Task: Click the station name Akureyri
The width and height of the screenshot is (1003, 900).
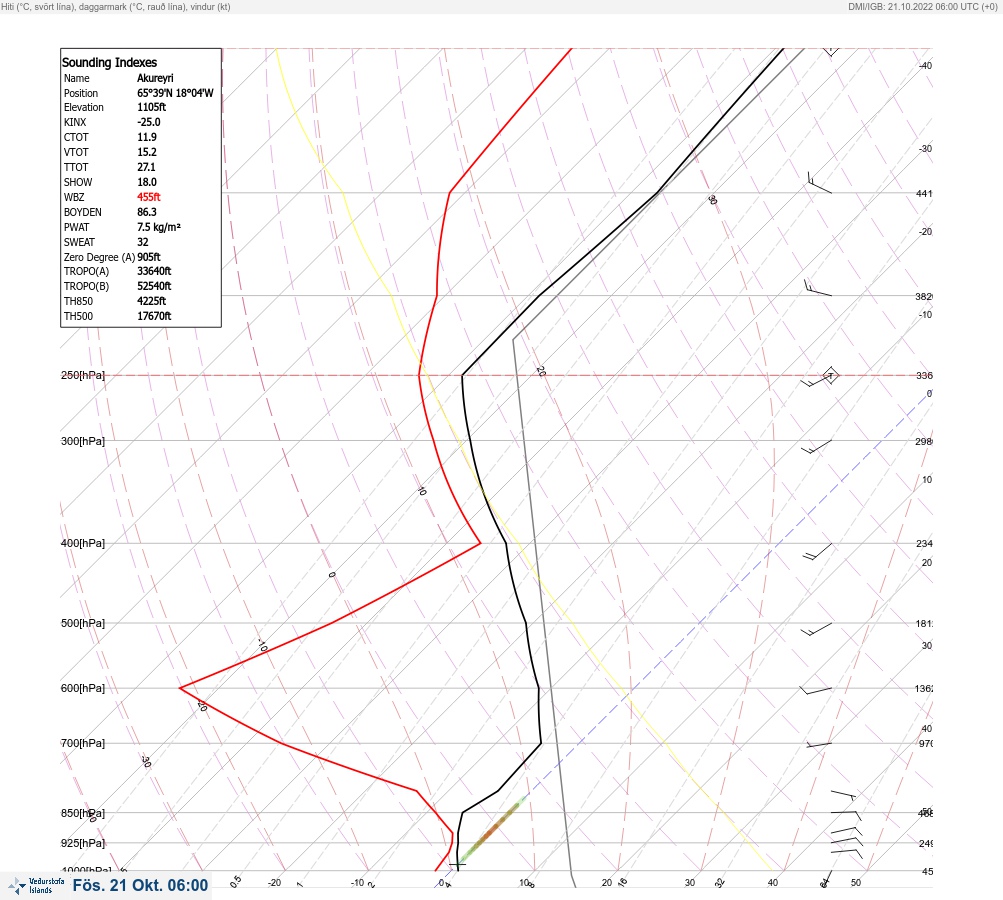Action: (155, 78)
